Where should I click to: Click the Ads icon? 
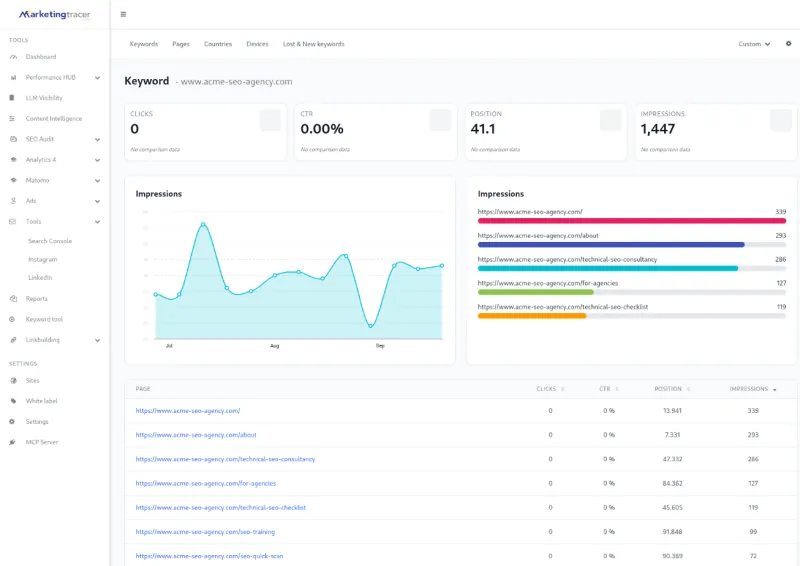(x=13, y=201)
